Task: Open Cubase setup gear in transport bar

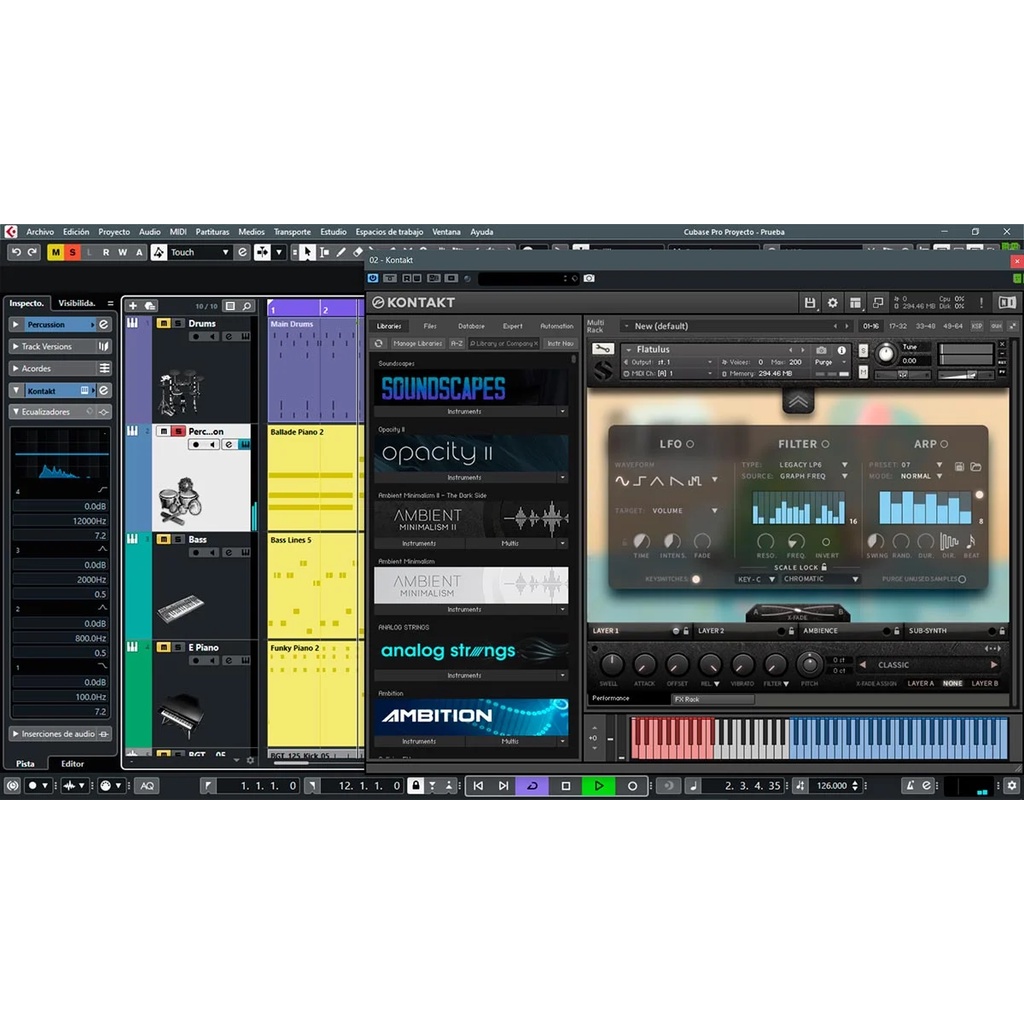Action: coord(1012,786)
